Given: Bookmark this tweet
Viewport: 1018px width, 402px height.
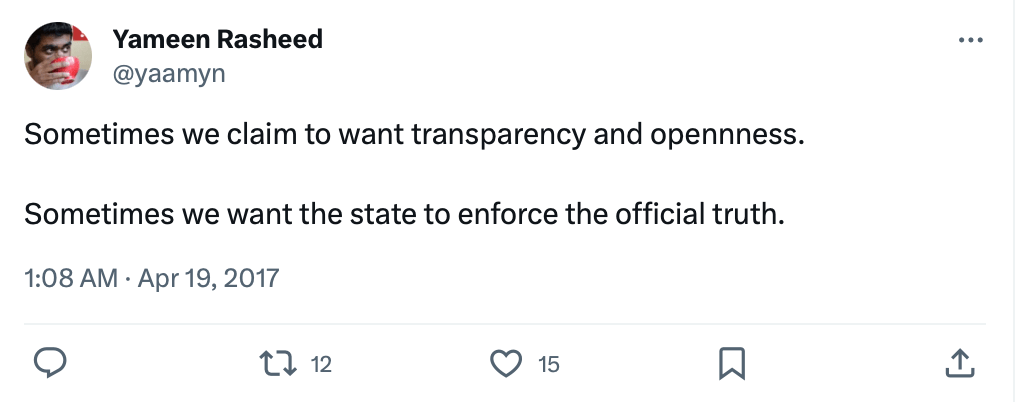Looking at the screenshot, I should tap(733, 363).
